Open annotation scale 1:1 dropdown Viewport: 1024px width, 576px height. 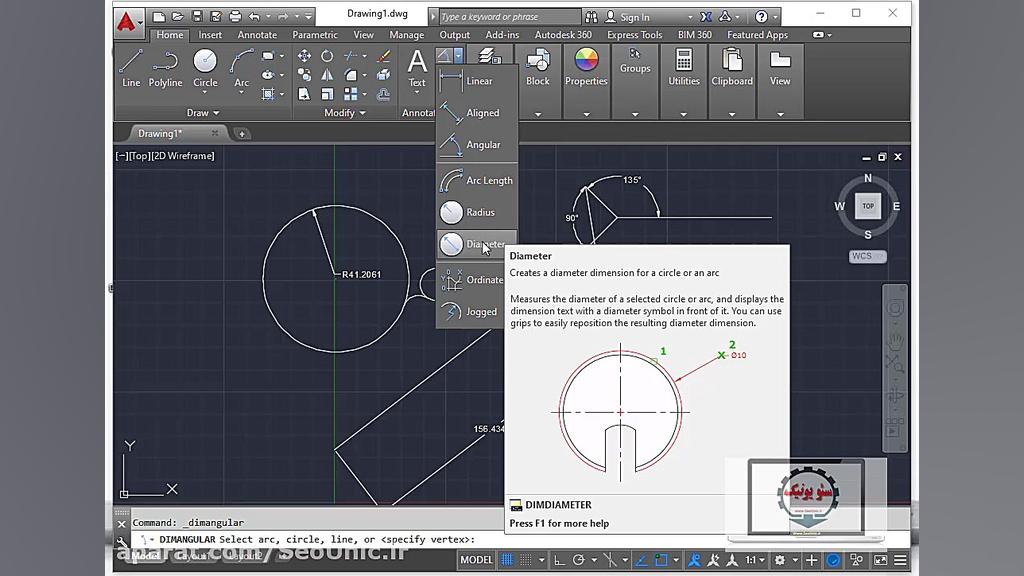pyautogui.click(x=755, y=560)
